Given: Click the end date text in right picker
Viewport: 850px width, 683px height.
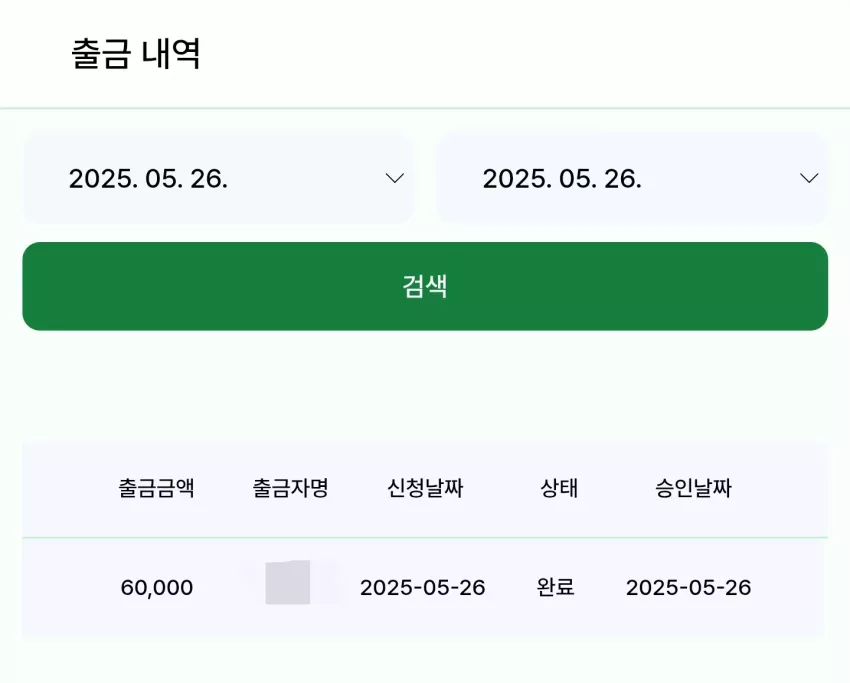Looking at the screenshot, I should pos(562,178).
